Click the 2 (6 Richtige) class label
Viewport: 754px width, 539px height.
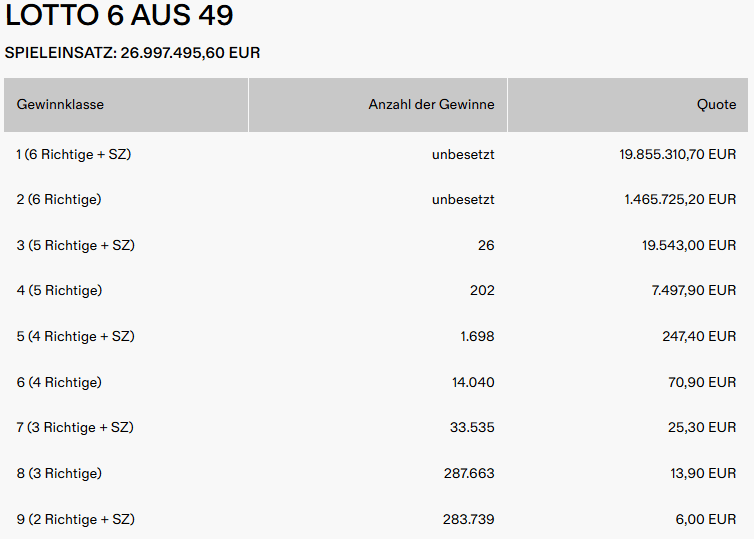click(59, 200)
